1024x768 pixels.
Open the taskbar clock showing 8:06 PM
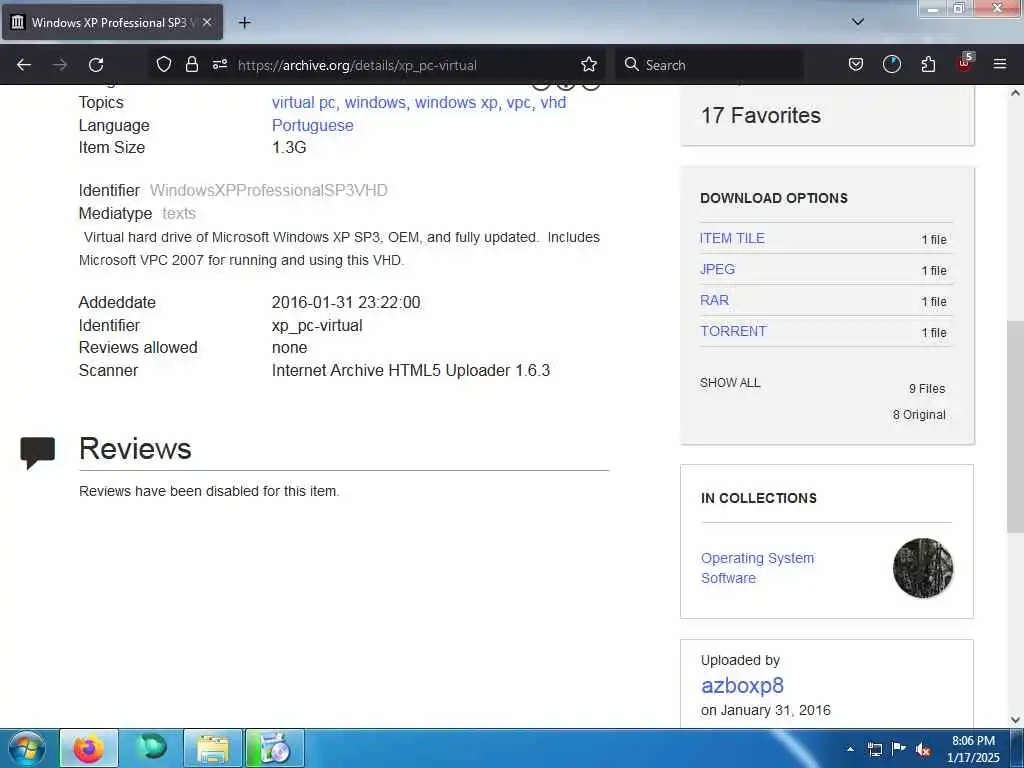tap(973, 749)
